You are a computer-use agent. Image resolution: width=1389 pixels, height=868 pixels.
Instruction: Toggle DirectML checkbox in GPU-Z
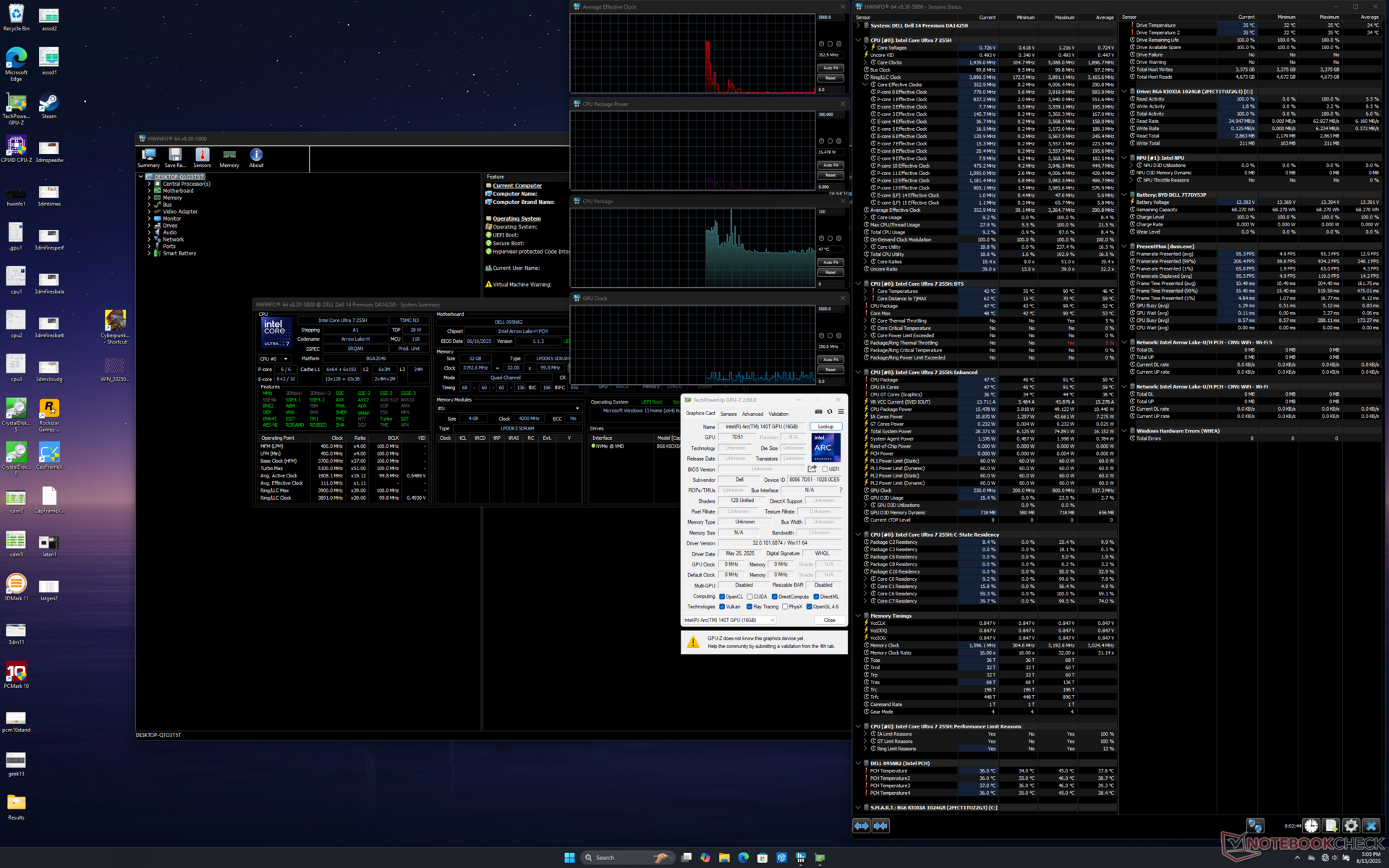coord(816,597)
